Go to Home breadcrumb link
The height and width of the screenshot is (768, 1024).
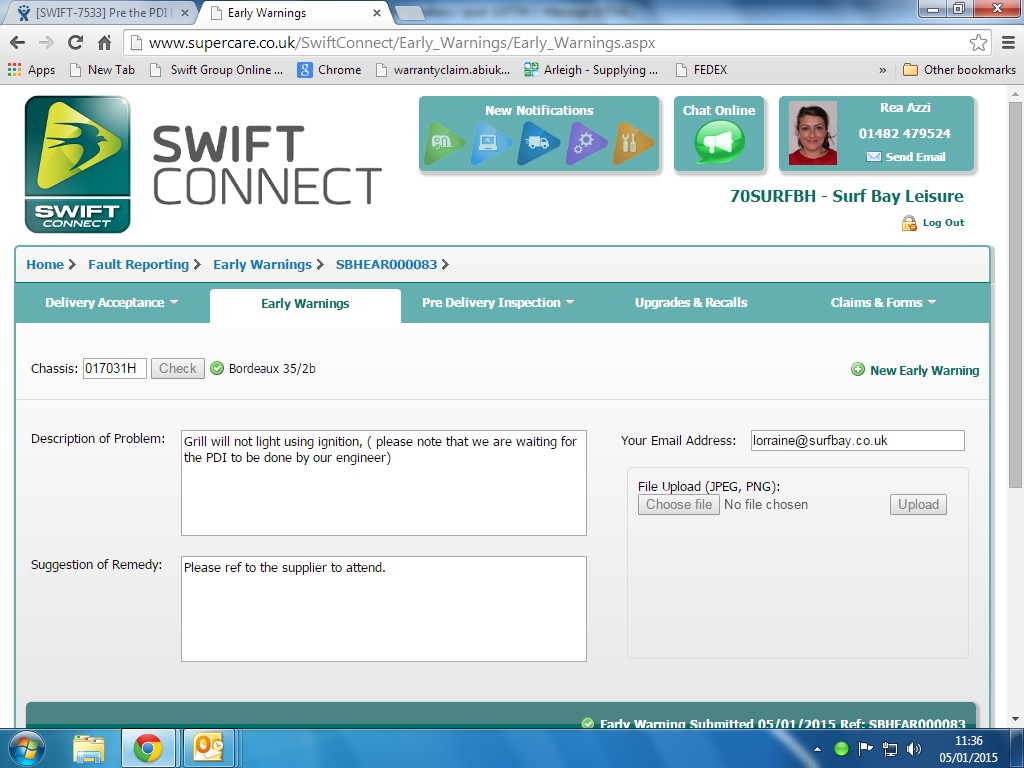pyautogui.click(x=45, y=264)
